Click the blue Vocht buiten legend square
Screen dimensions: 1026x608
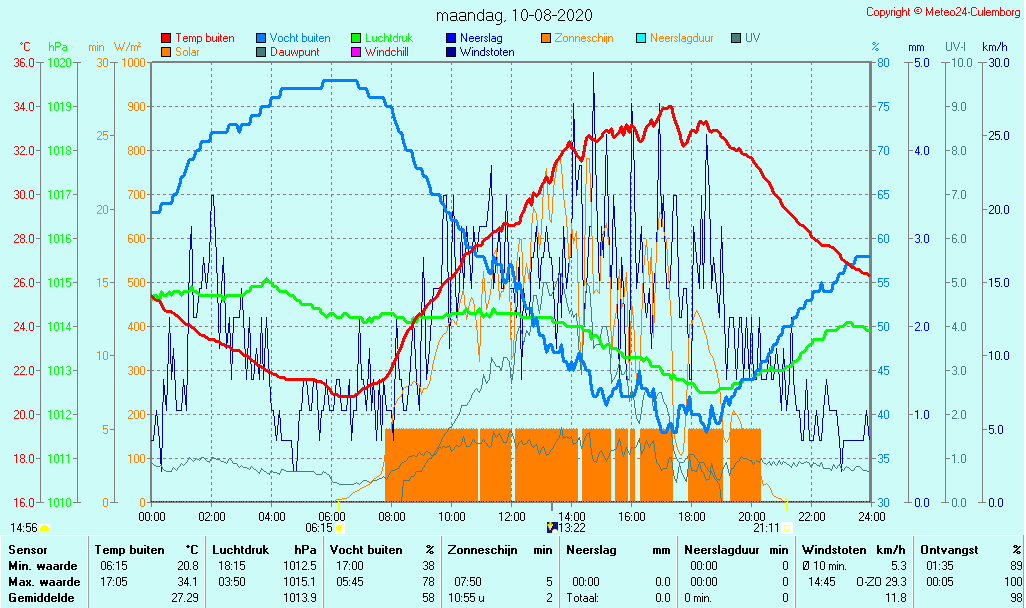pyautogui.click(x=261, y=38)
